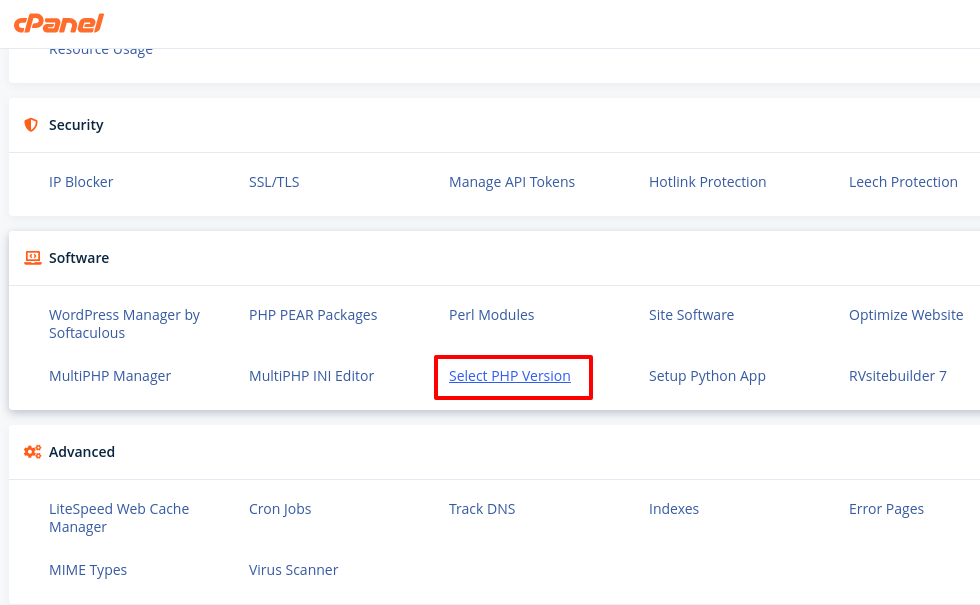The image size is (980, 605).
Task: Launch the Virus Scanner
Action: pyautogui.click(x=293, y=569)
